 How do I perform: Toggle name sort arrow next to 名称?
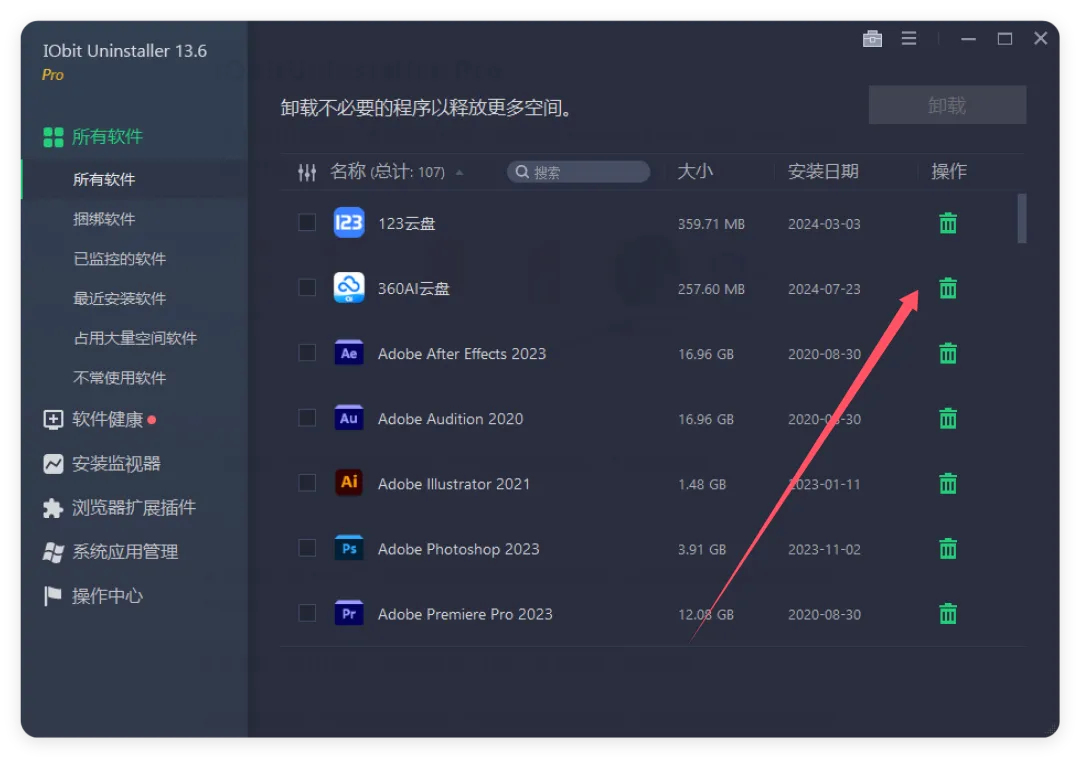click(x=459, y=173)
